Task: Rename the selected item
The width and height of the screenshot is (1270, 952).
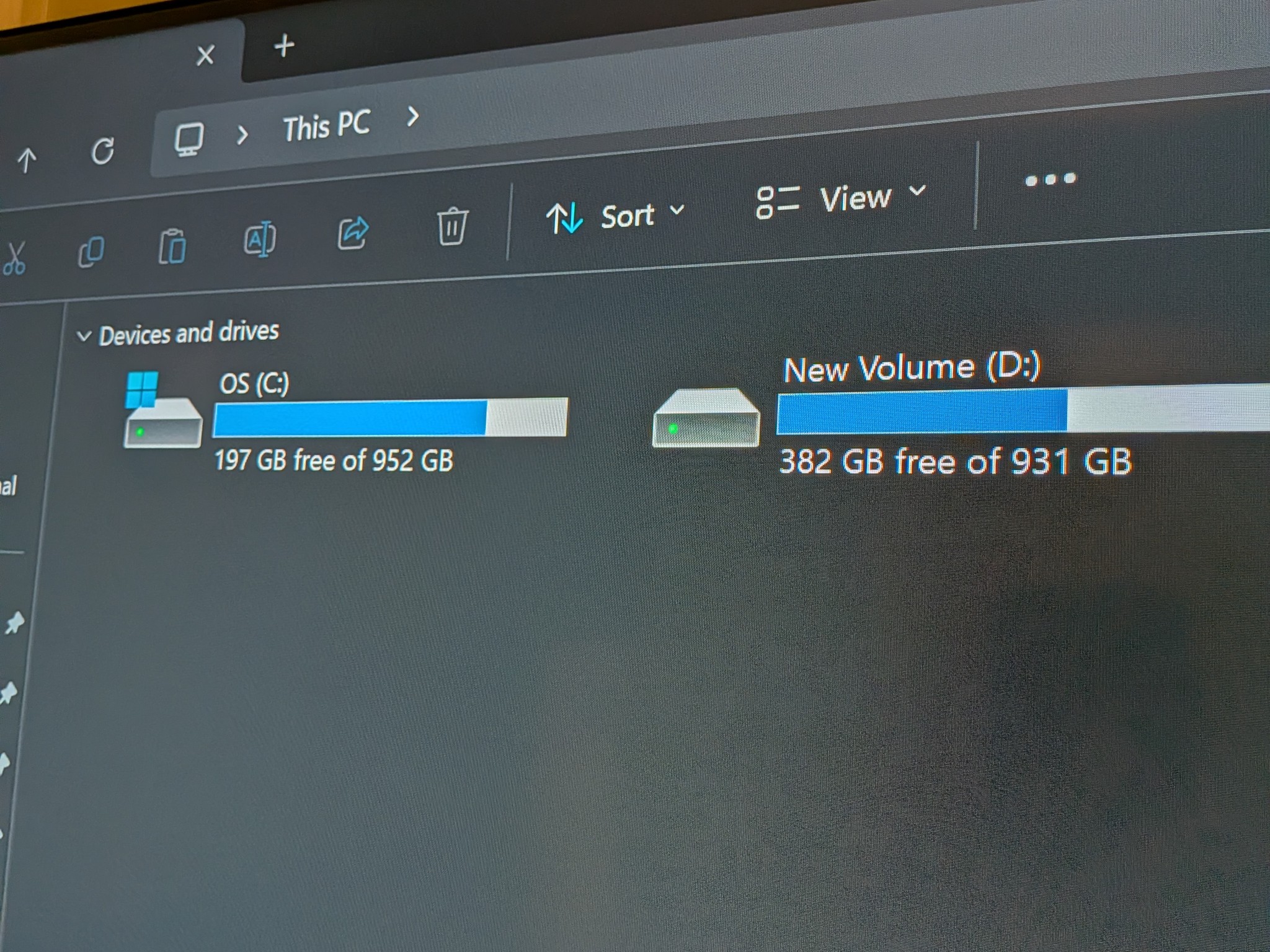Action: tap(260, 239)
